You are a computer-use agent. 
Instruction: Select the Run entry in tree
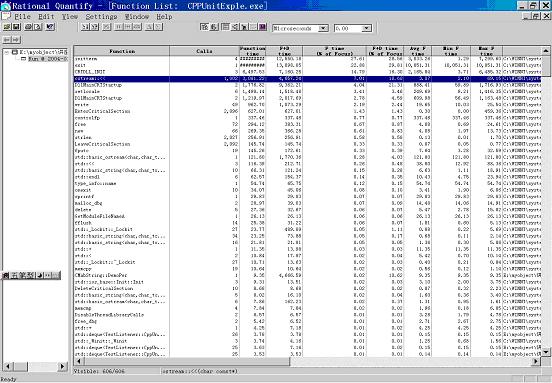[47, 59]
